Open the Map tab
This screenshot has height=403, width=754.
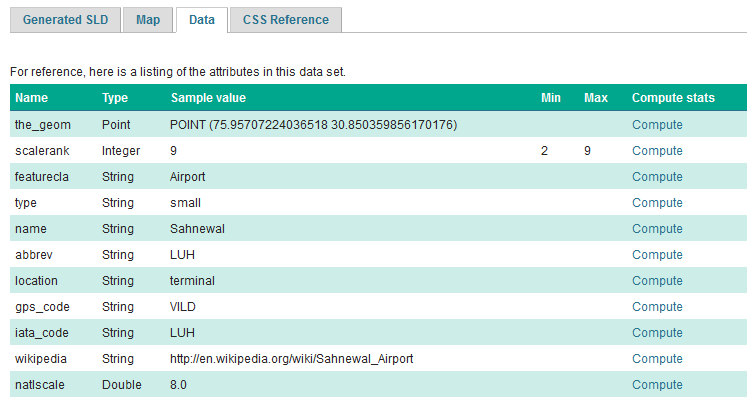[148, 19]
